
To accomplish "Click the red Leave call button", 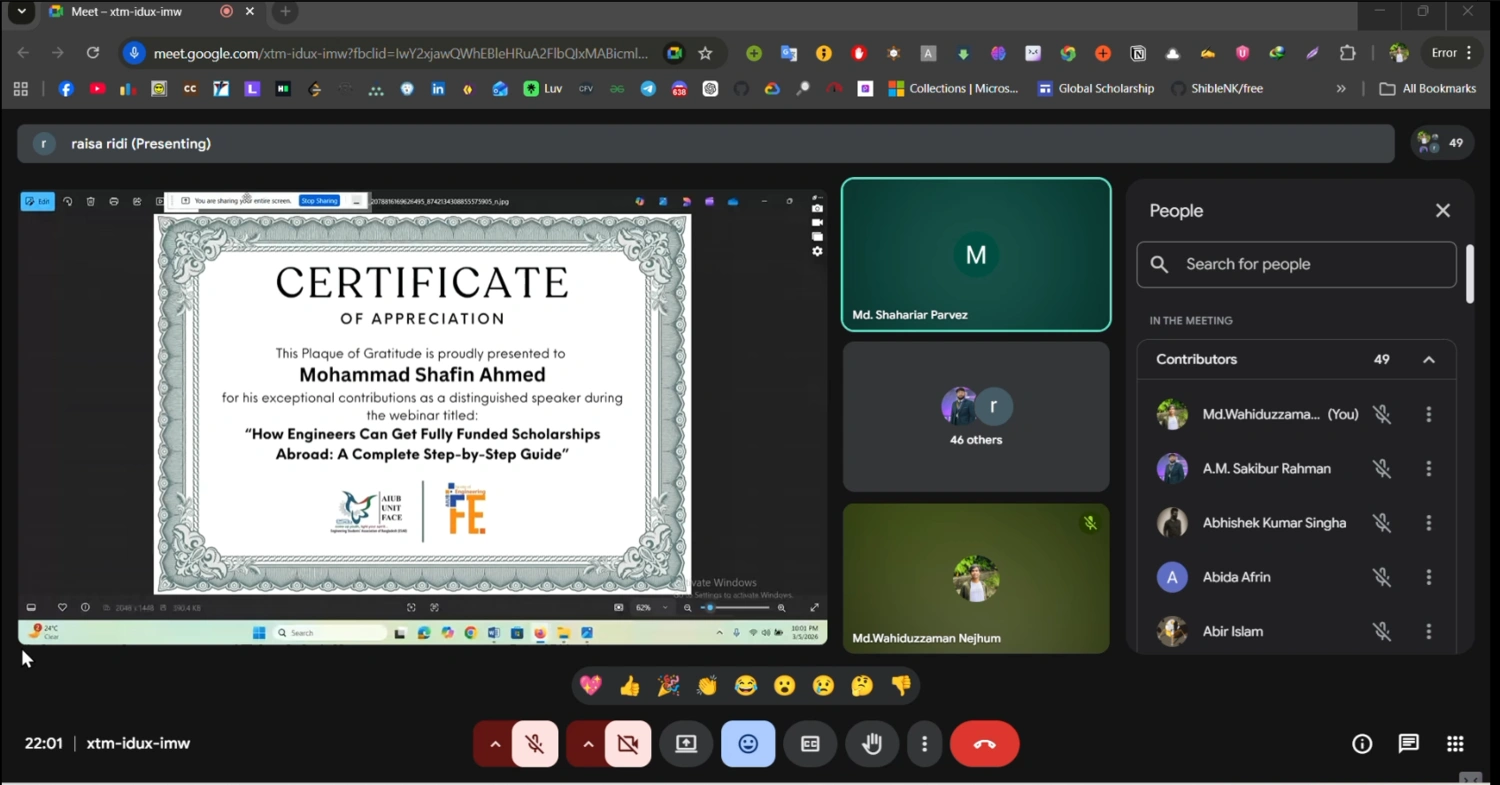I will 984,744.
